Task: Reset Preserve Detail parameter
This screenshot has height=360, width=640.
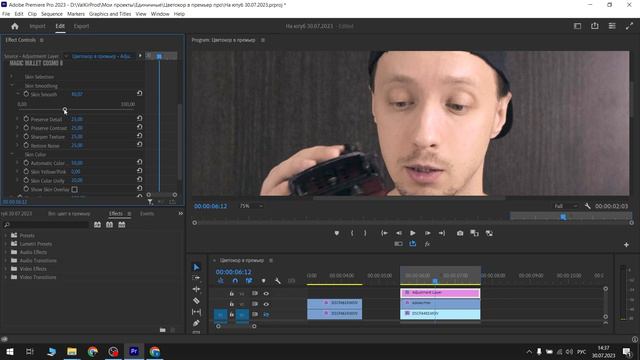Action: [x=140, y=118]
